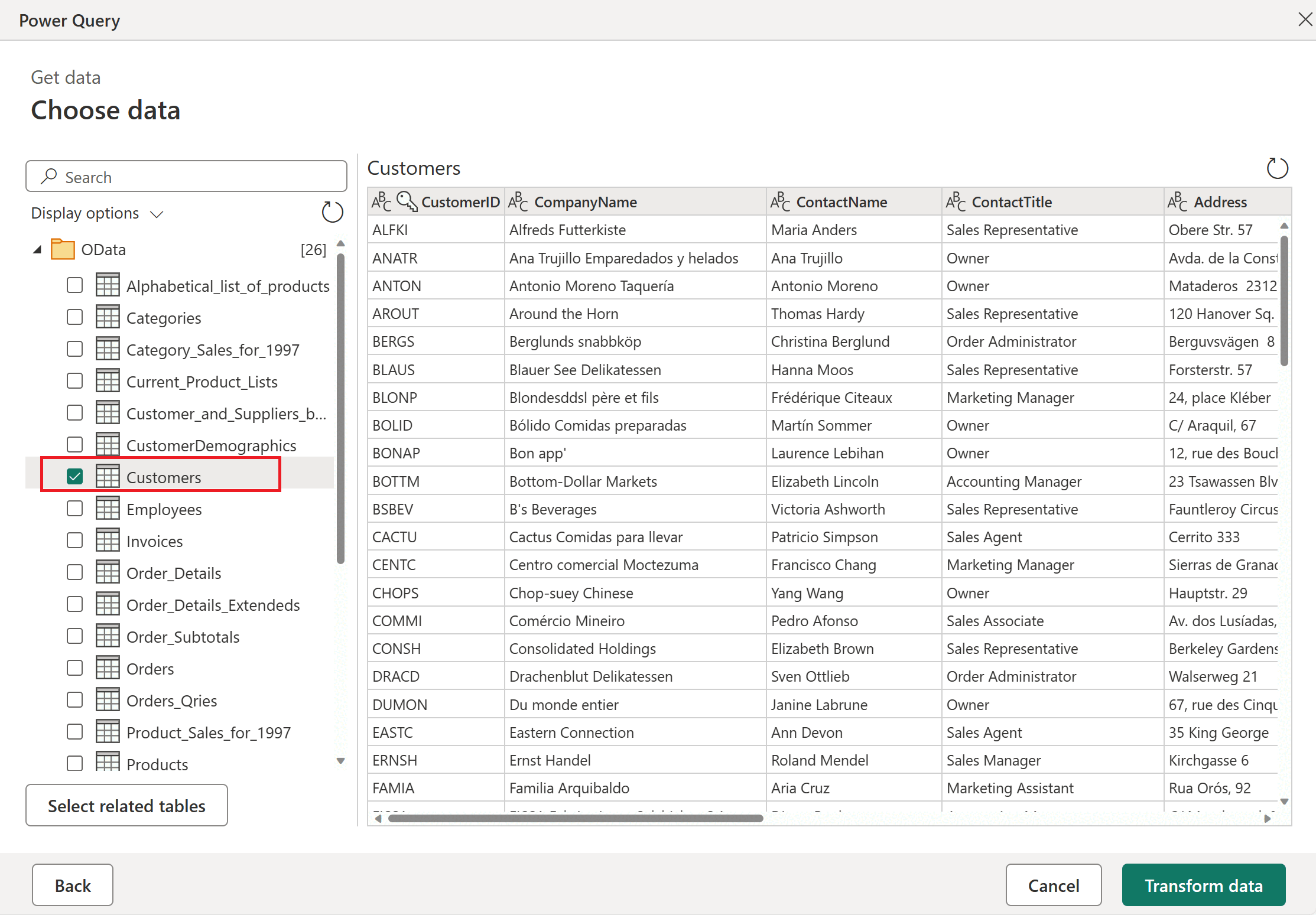Viewport: 1316px width, 915px height.
Task: Select Order_Subtotals in the table list
Action: tap(183, 637)
